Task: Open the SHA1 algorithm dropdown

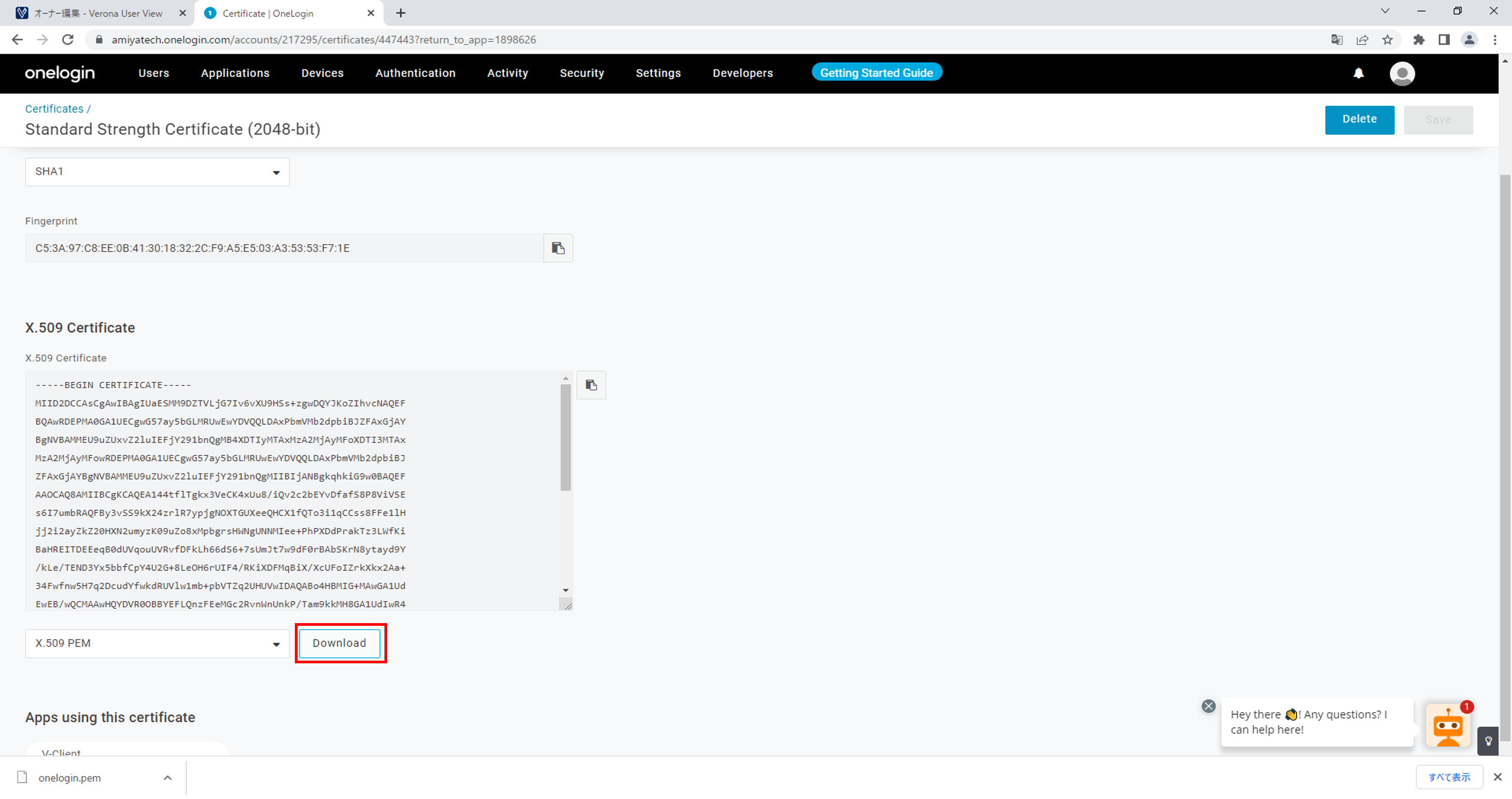Action: click(x=157, y=172)
